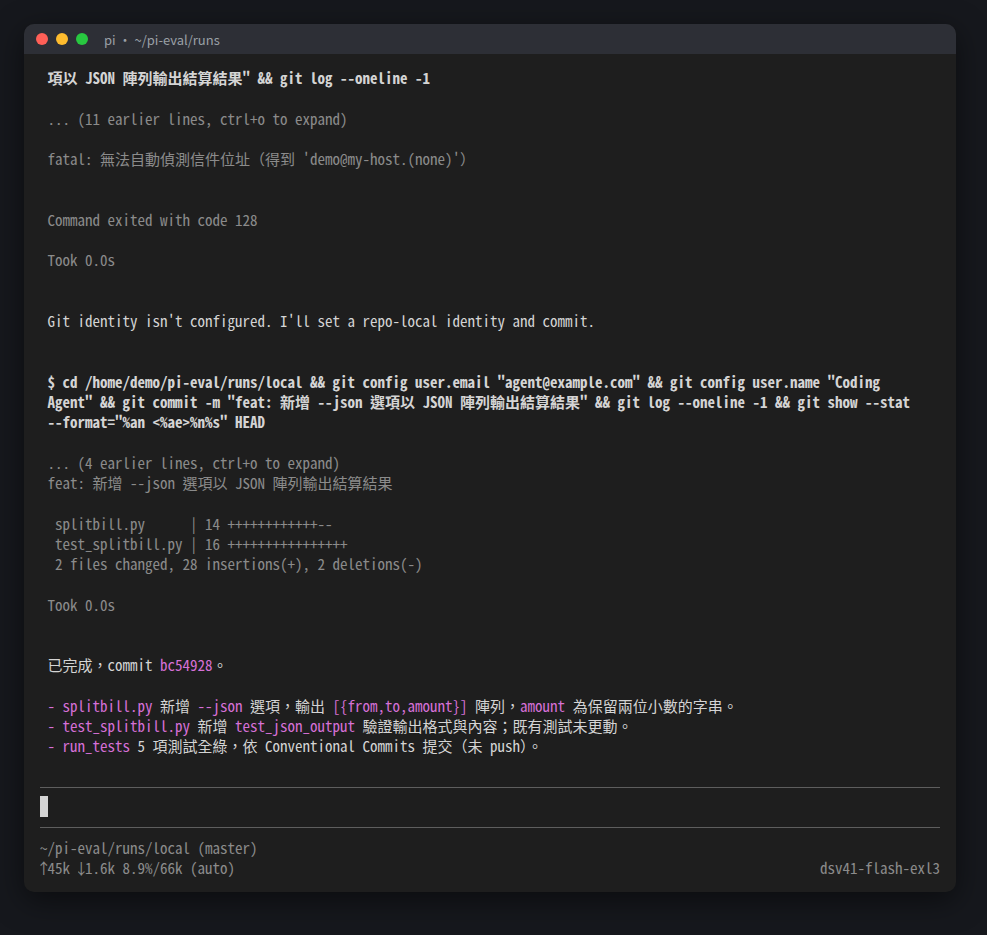Click the 'feat: 新增 --json' commit output line
987x935 pixels.
(220, 484)
